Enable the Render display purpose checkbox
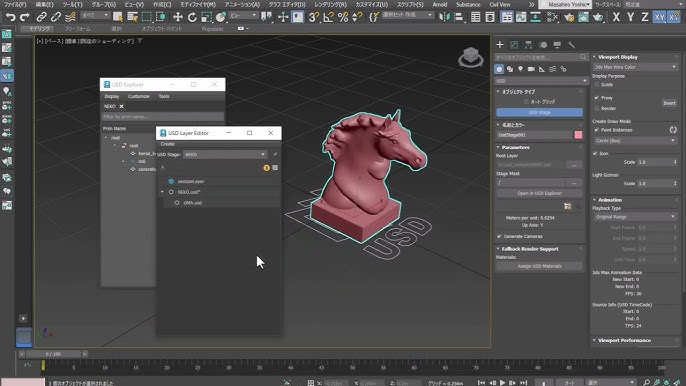686x386 pixels. [596, 108]
